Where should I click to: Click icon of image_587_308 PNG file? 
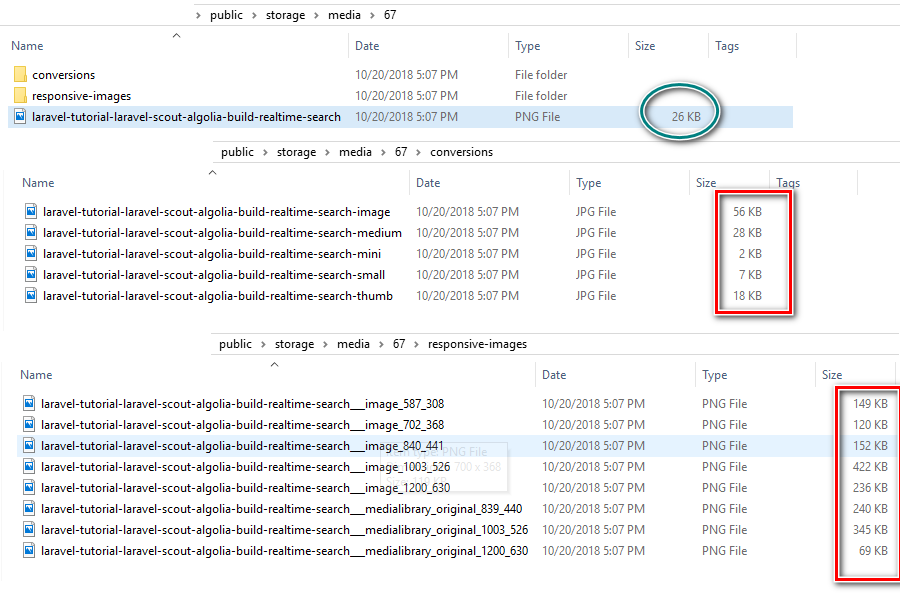(29, 404)
